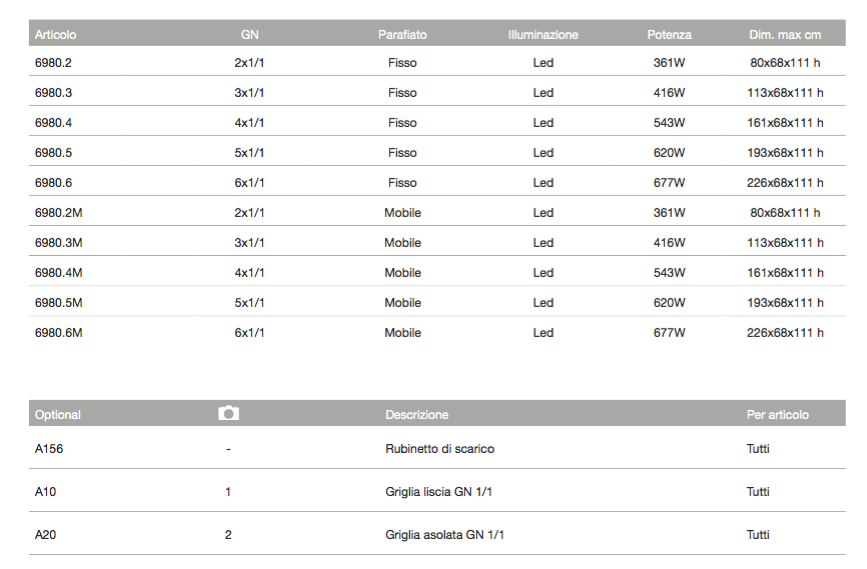Viewport: 867px width, 569px height.
Task: Click Griglia asolata GN 1/1 description
Action: (445, 535)
